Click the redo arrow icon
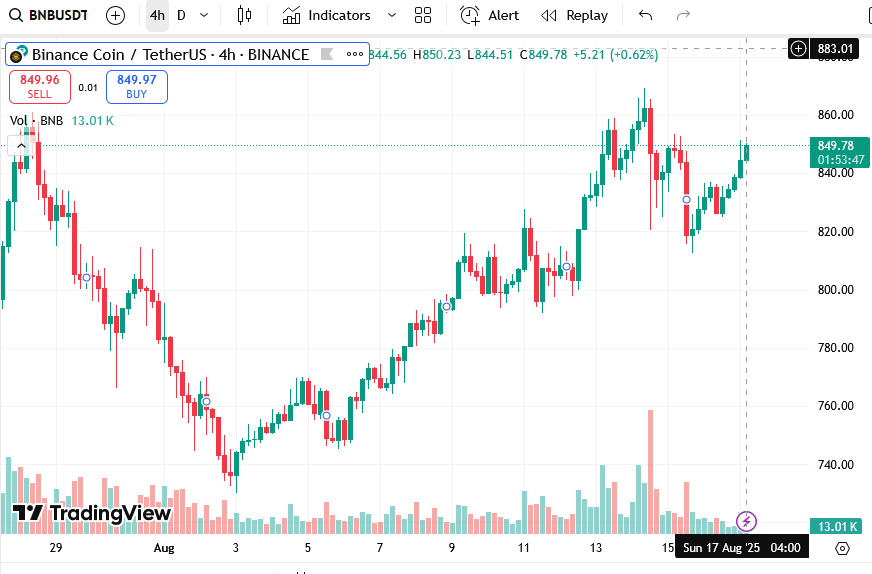This screenshot has width=872, height=574. click(684, 15)
